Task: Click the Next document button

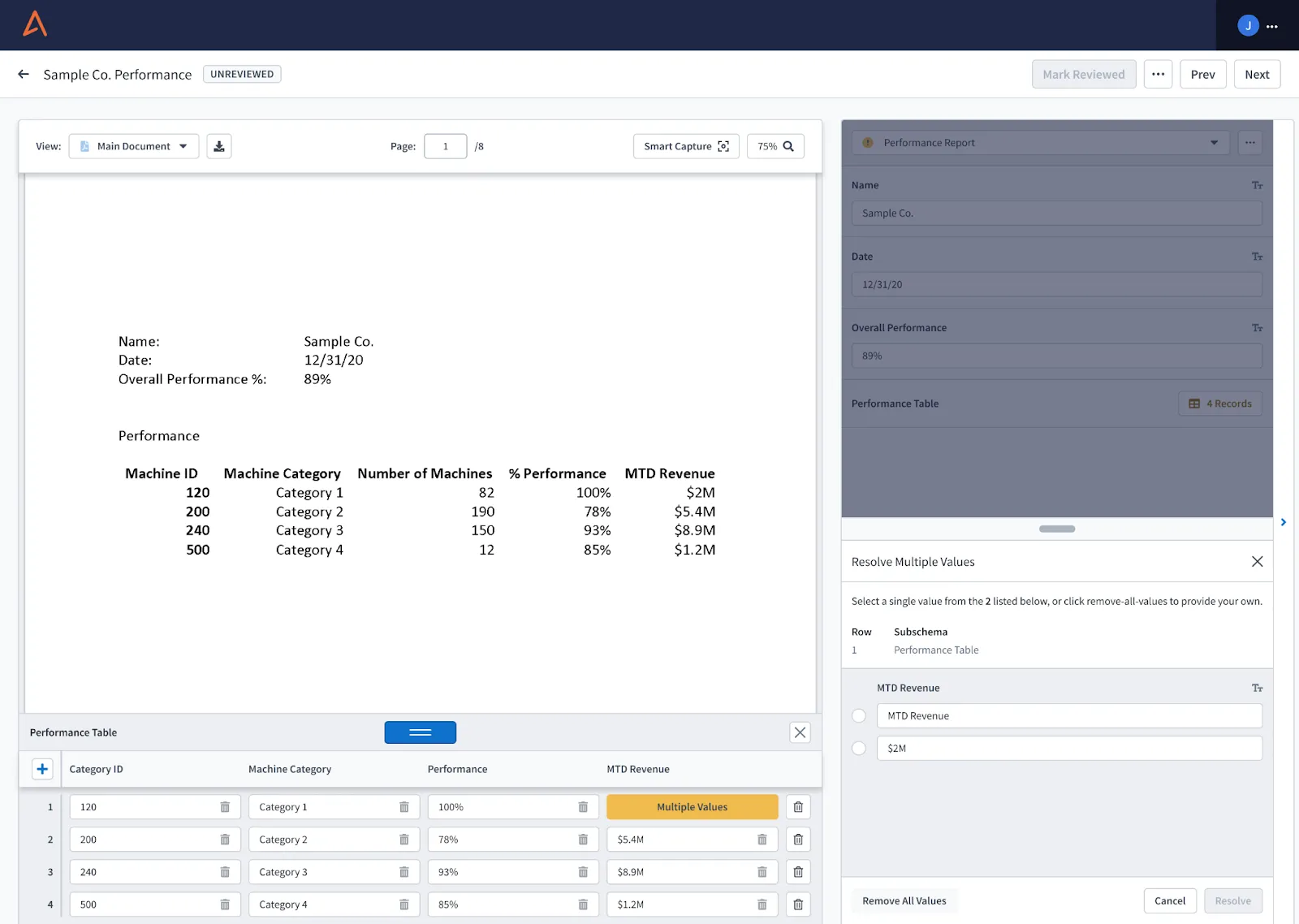Action: pos(1257,74)
